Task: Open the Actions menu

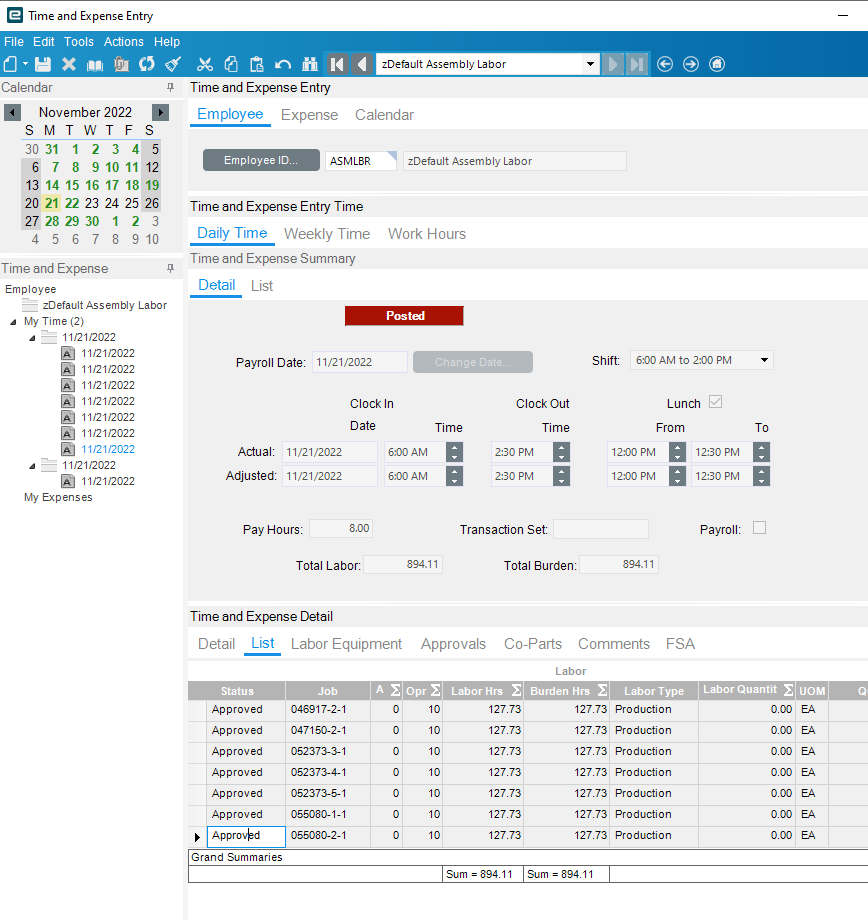Action: pyautogui.click(x=124, y=42)
